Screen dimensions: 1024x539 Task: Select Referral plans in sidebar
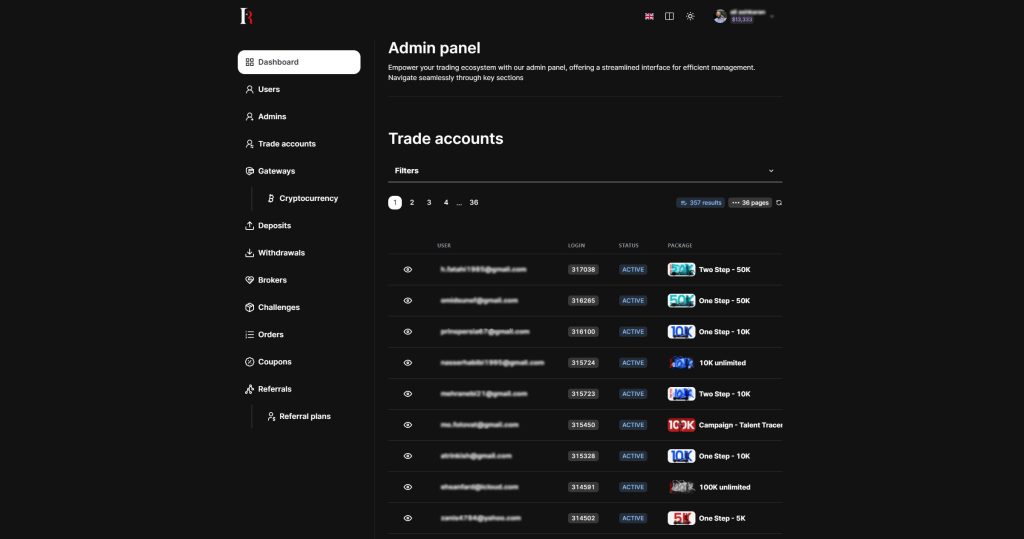point(304,416)
